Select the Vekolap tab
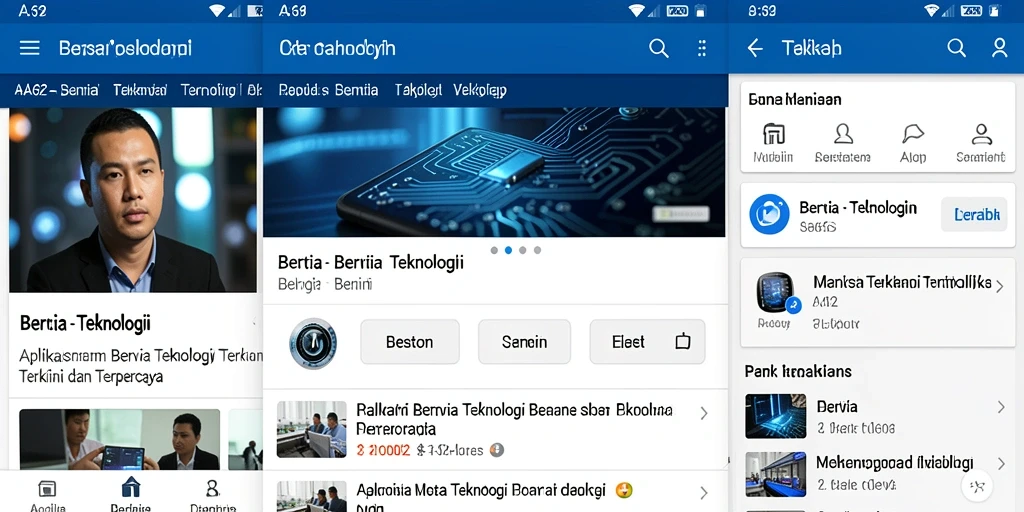The height and width of the screenshot is (512, 1024). point(480,90)
